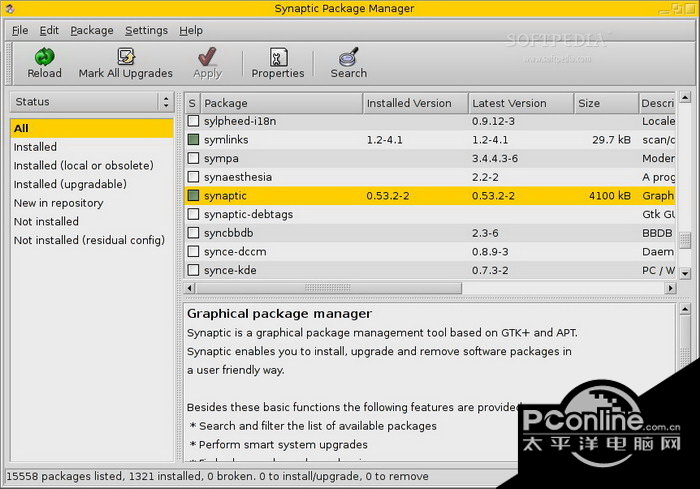Click the Search magnifier icon
Viewport: 700px width, 489px height.
[349, 57]
